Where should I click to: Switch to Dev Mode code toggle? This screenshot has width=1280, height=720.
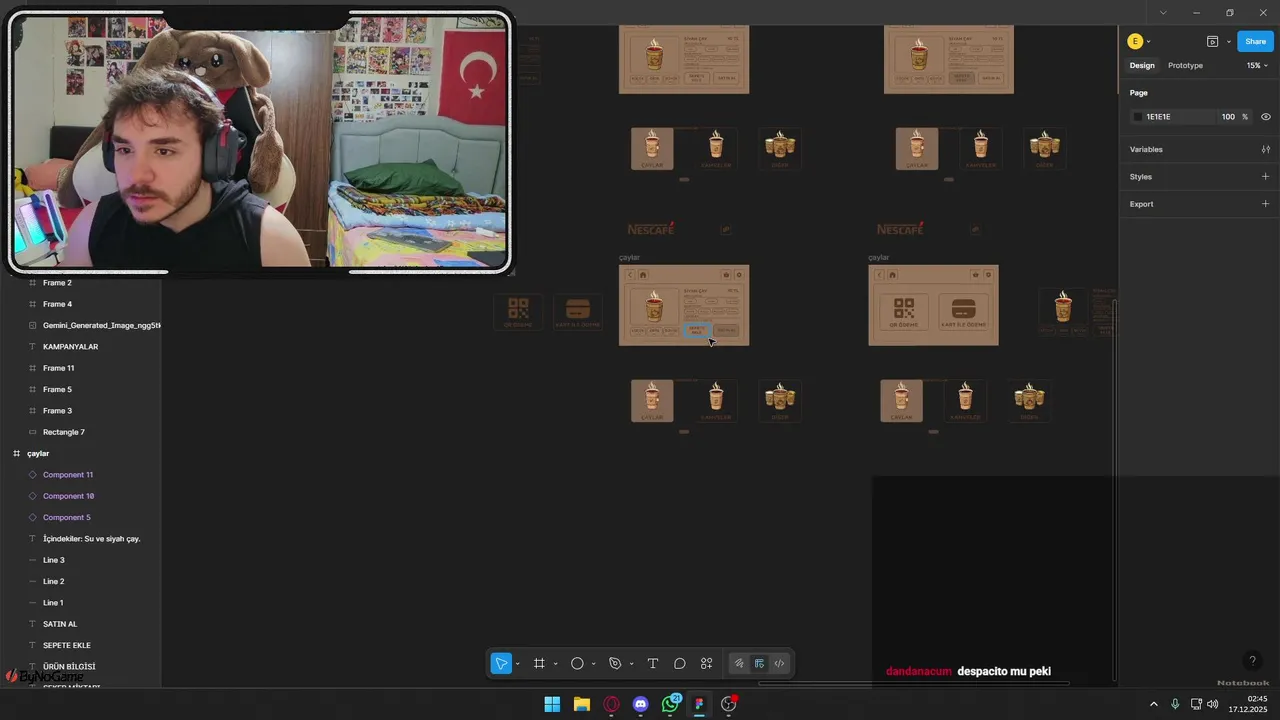[x=779, y=663]
